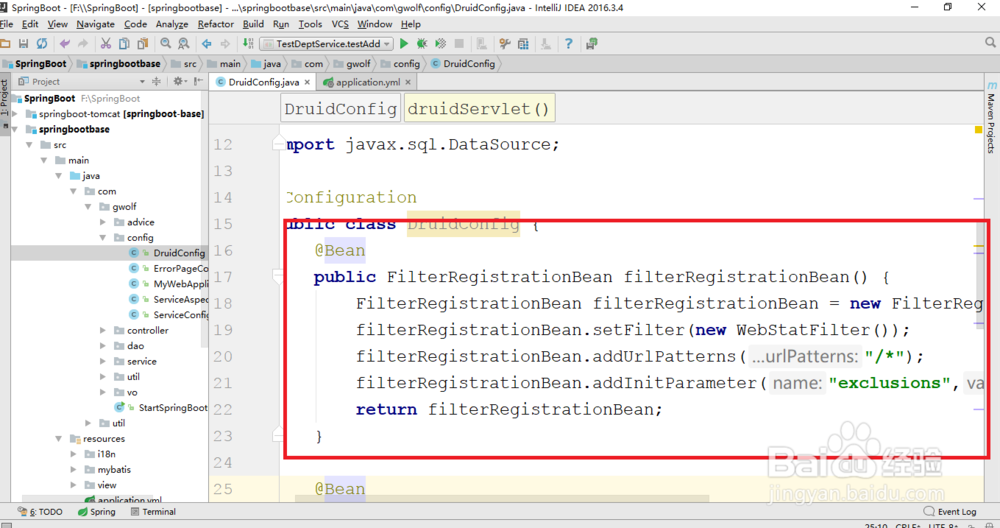The width and height of the screenshot is (1000, 528).
Task: Click the Search Everywhere magnifier at top right
Action: (990, 42)
